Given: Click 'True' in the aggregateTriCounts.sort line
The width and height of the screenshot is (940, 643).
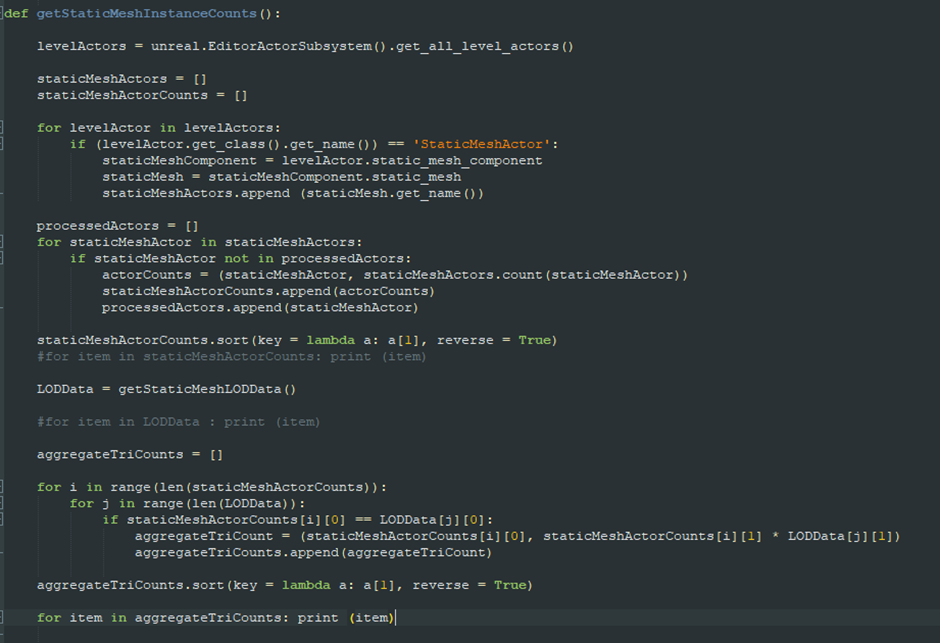Looking at the screenshot, I should point(510,585).
